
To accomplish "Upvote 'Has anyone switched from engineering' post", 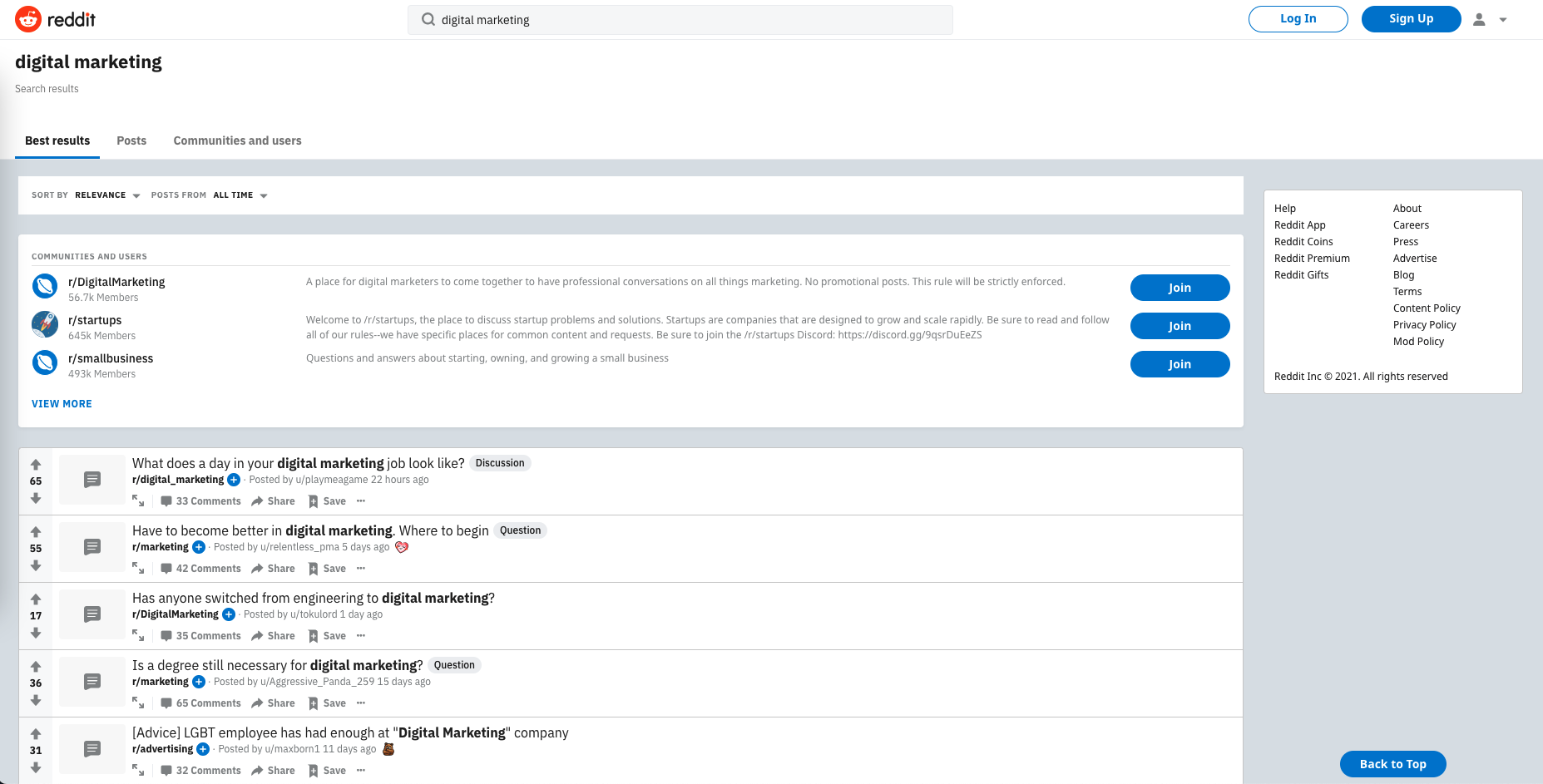I will point(36,599).
